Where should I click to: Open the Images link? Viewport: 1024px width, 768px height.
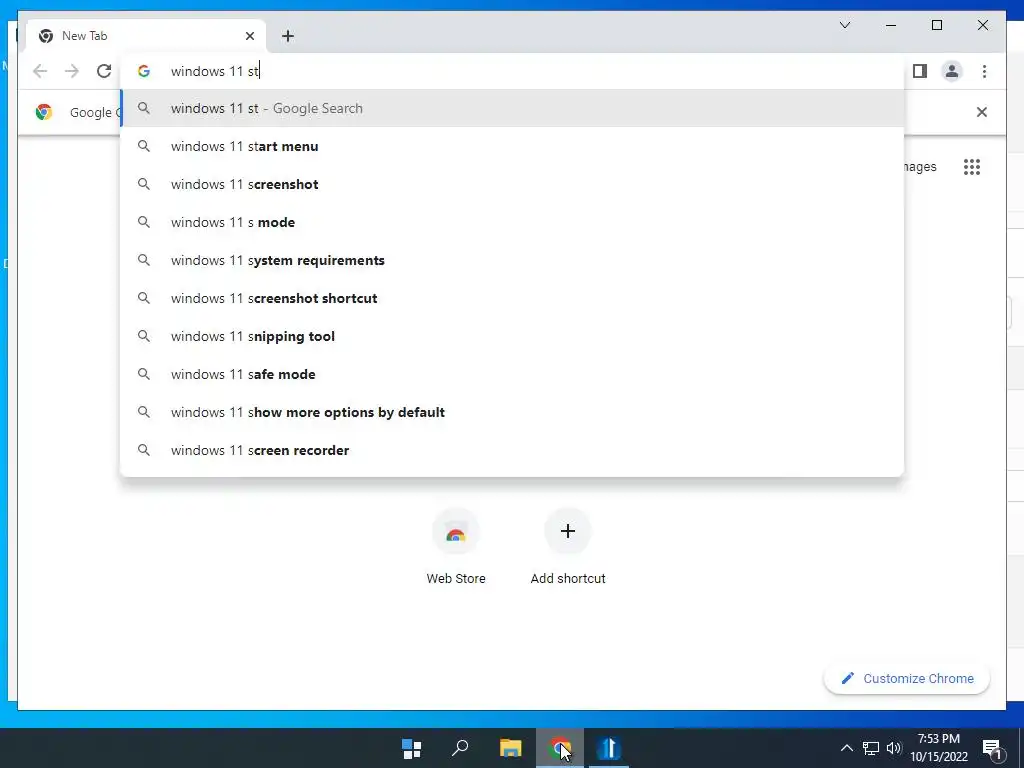pos(920,167)
